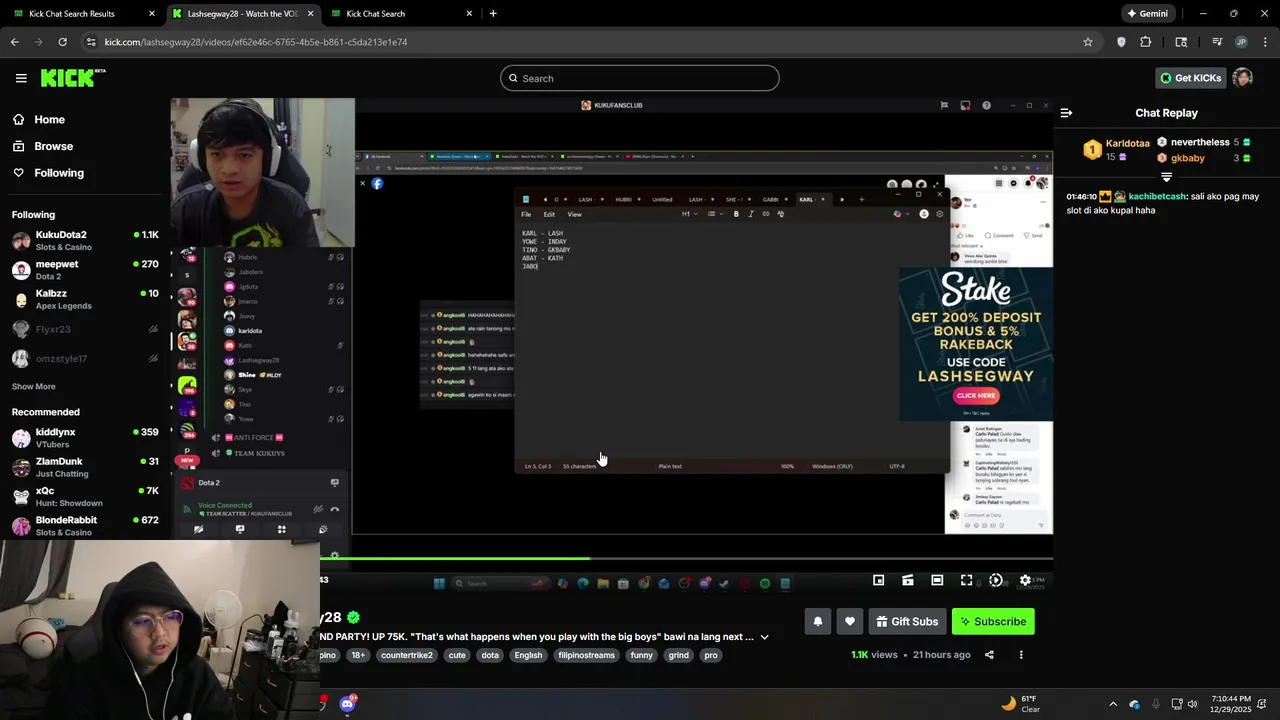Follow the channel with the heart button
The width and height of the screenshot is (1280, 720).
pos(849,621)
